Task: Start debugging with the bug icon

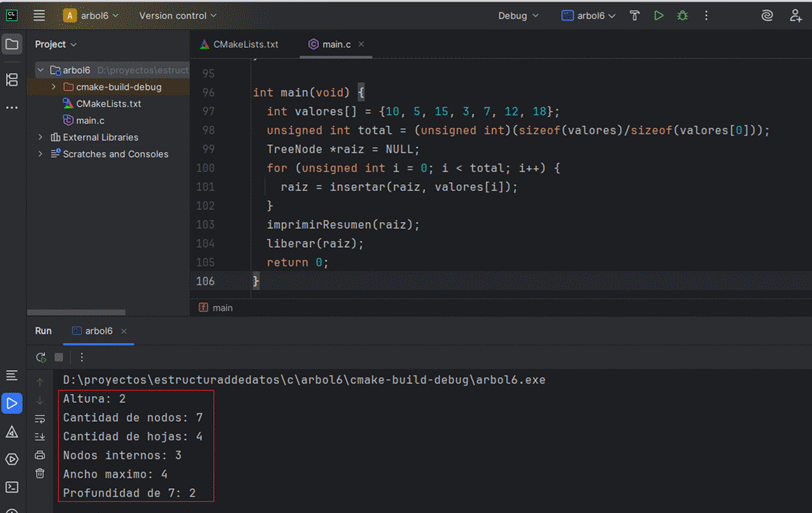Action: 682,16
